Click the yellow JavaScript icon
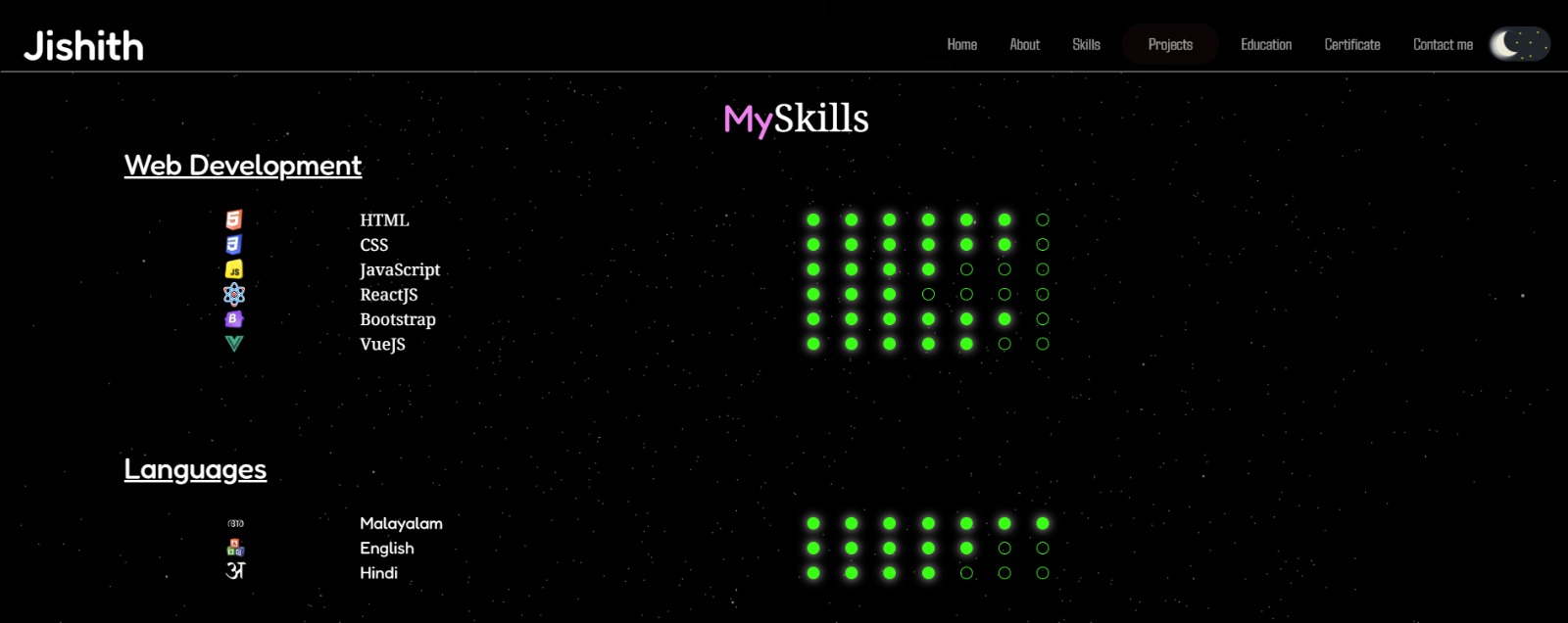Screen dimensions: 1568x623 pos(233,269)
